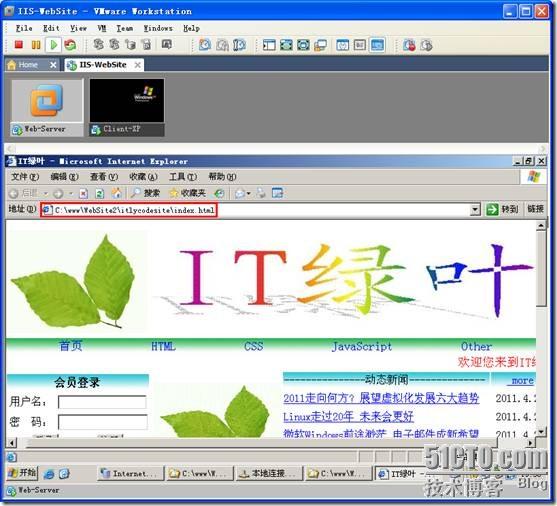Click the 转到 Go button
The width and height of the screenshot is (557, 506).
tap(502, 209)
